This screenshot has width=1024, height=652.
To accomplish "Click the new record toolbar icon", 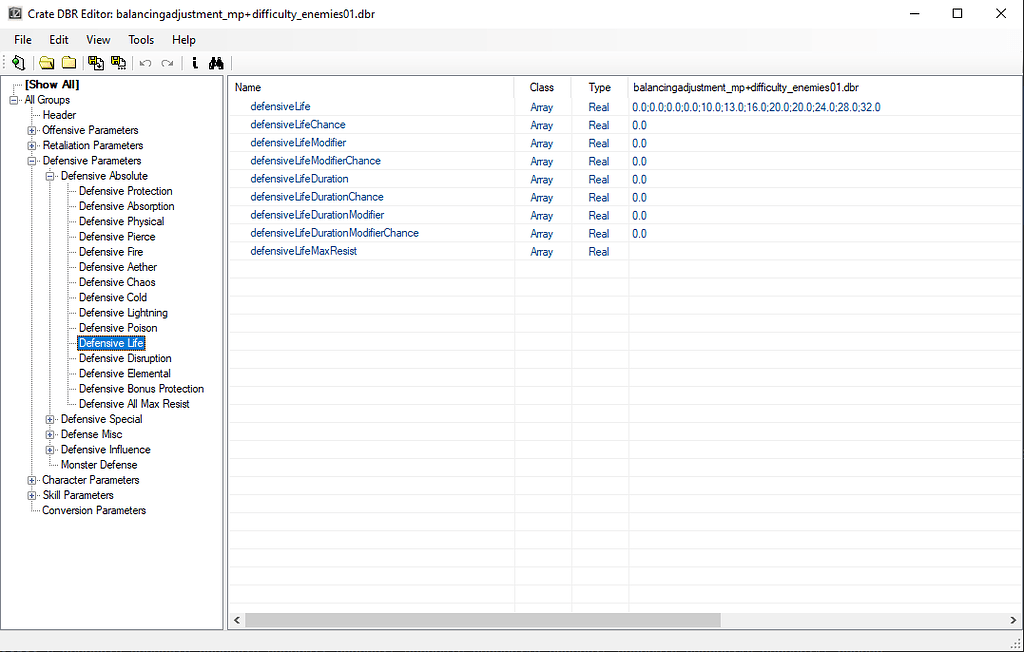I will [18, 63].
